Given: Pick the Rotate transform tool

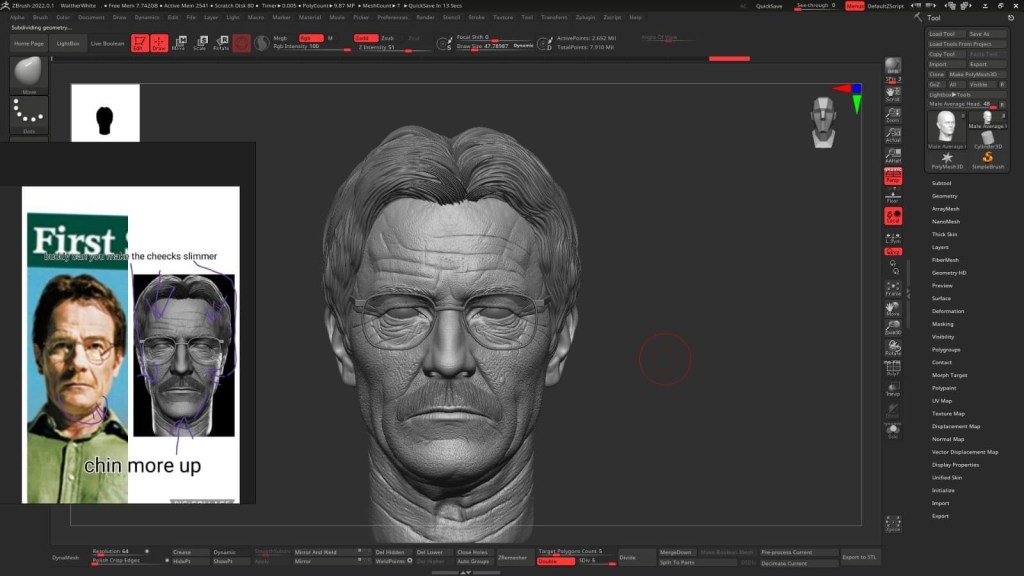Looking at the screenshot, I should 221,43.
